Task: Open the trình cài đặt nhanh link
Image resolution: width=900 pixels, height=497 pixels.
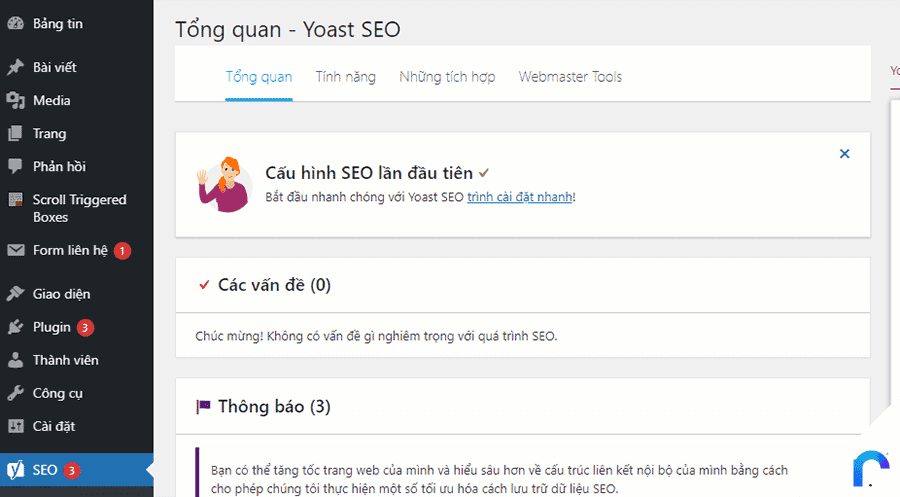Action: (519, 197)
